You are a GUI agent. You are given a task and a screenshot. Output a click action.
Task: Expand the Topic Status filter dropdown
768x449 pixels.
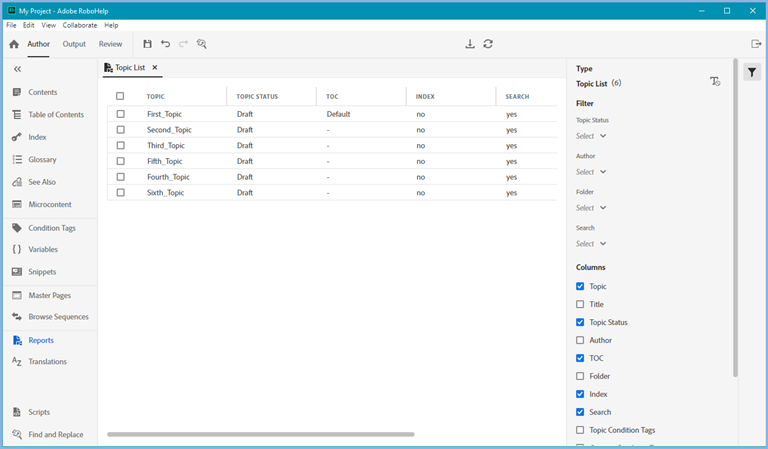[x=591, y=136]
